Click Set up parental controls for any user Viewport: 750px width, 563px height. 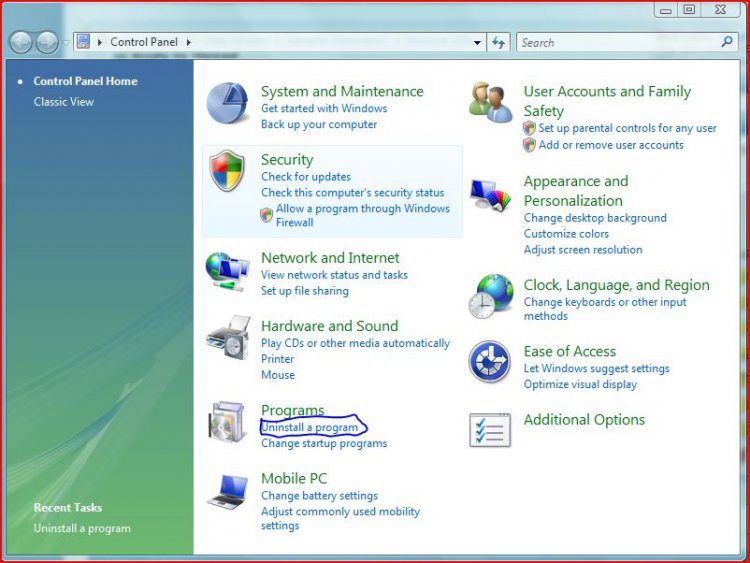627,128
